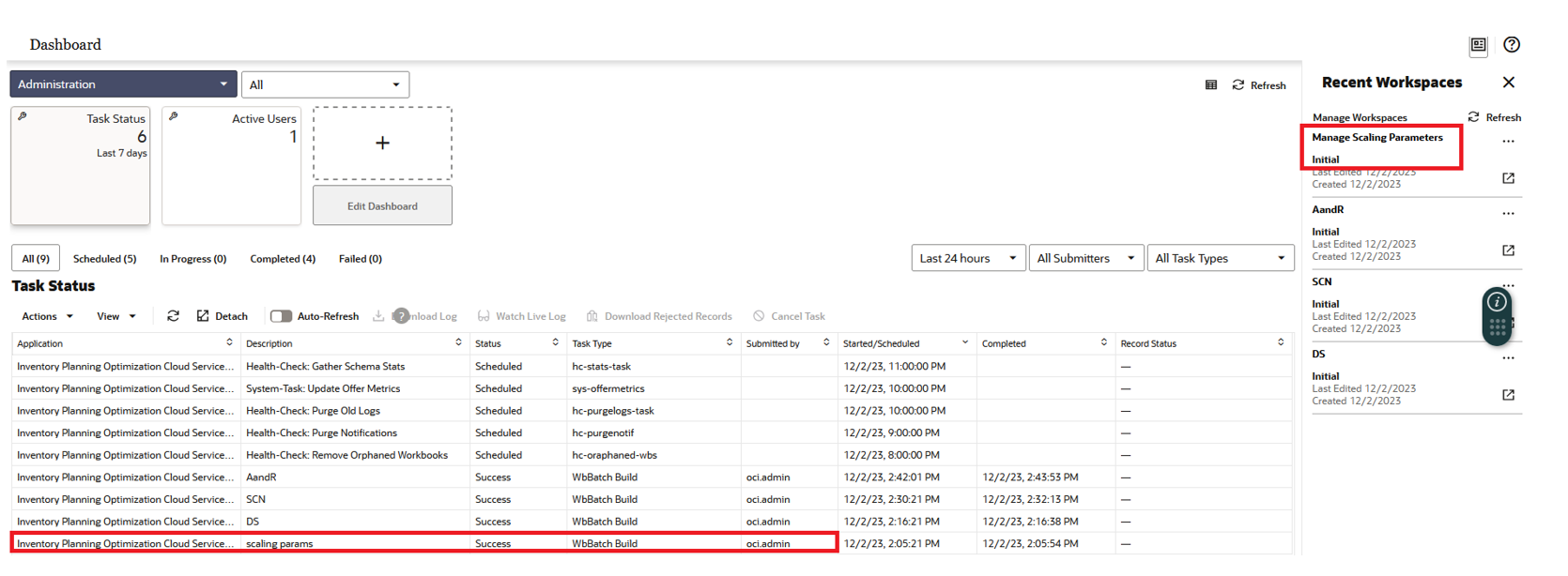
Task: Open the help icon in header
Action: 1512,44
